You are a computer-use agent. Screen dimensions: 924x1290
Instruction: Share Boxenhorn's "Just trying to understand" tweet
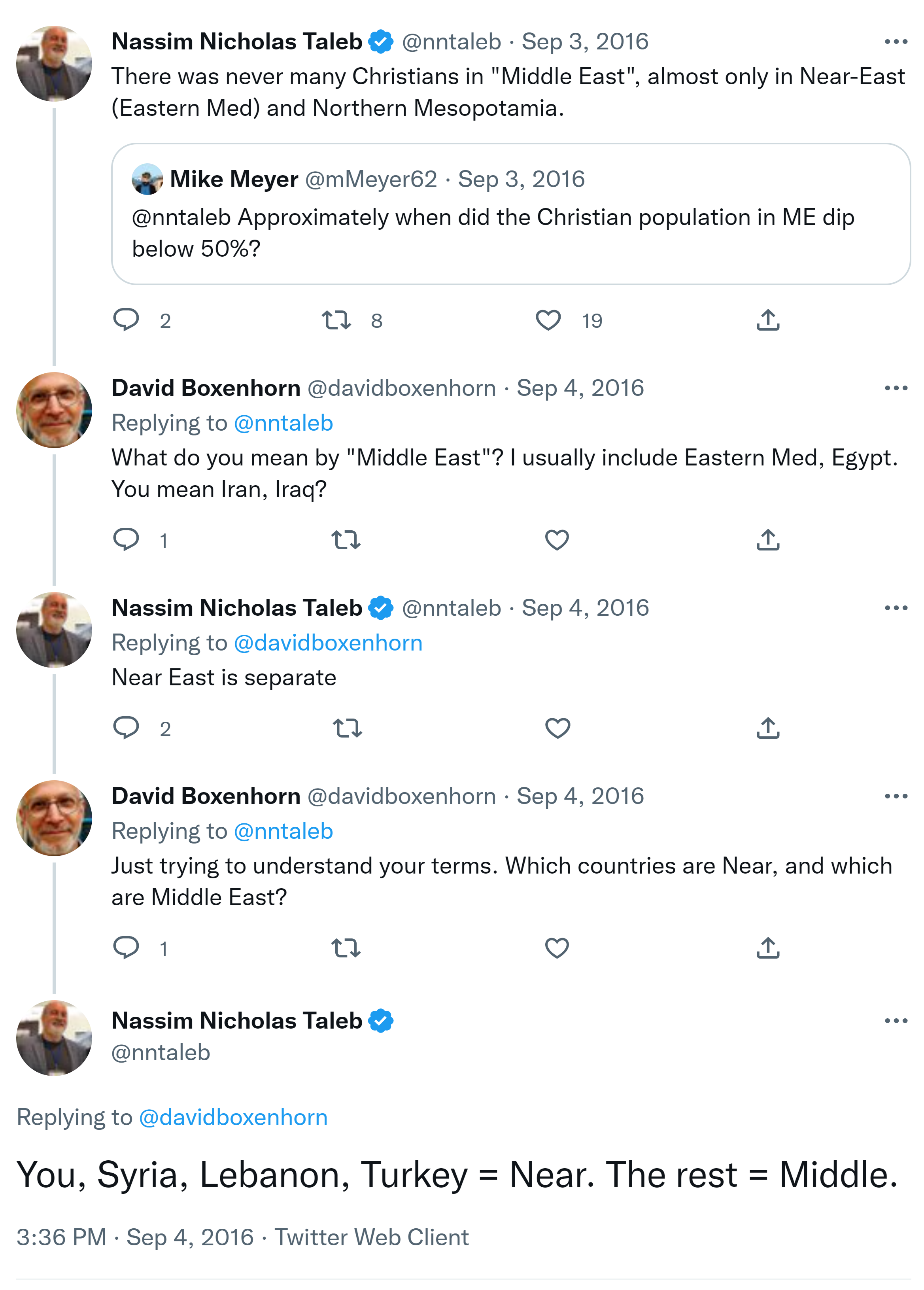[768, 948]
